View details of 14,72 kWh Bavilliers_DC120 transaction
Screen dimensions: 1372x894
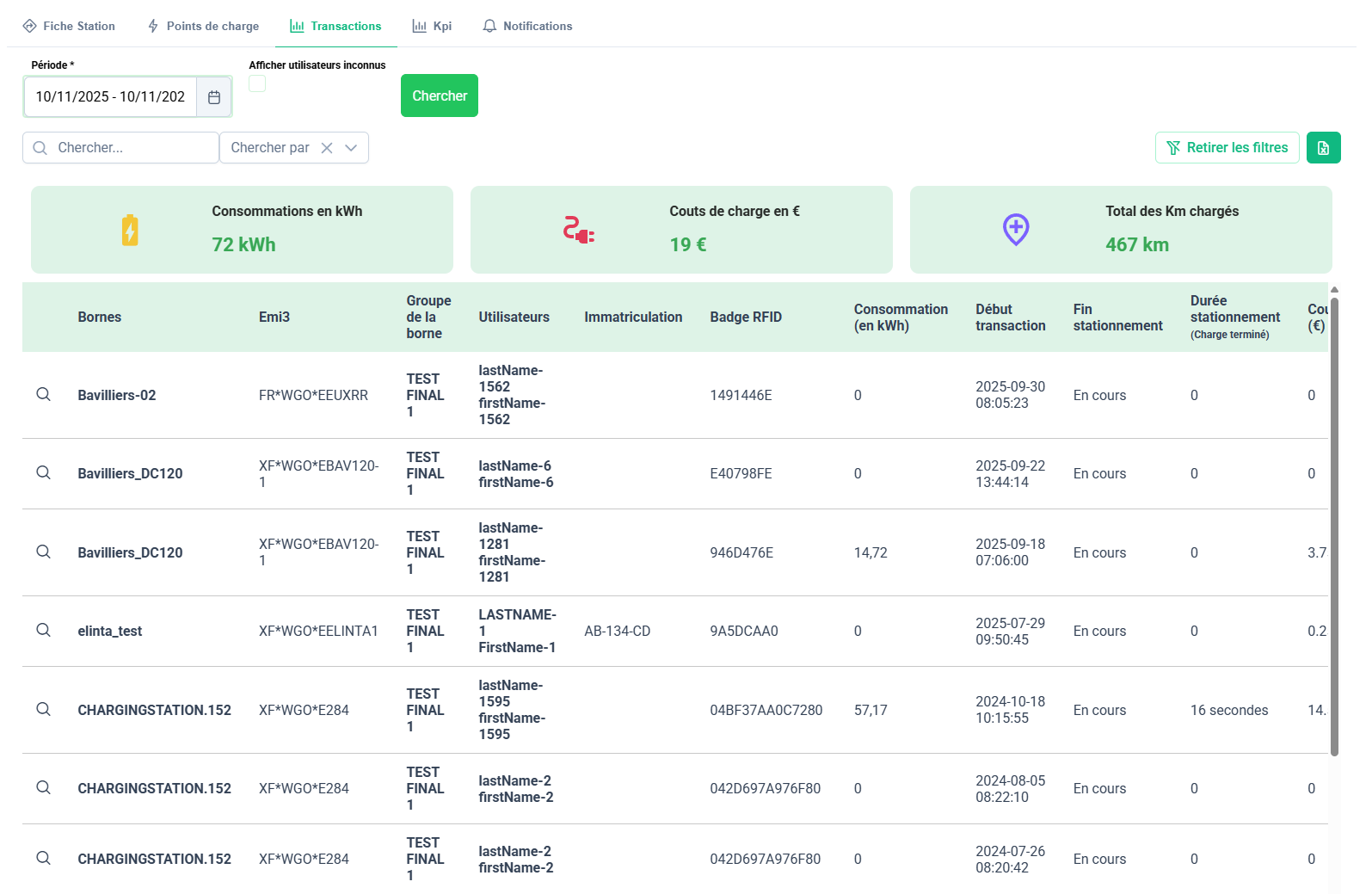click(x=43, y=552)
